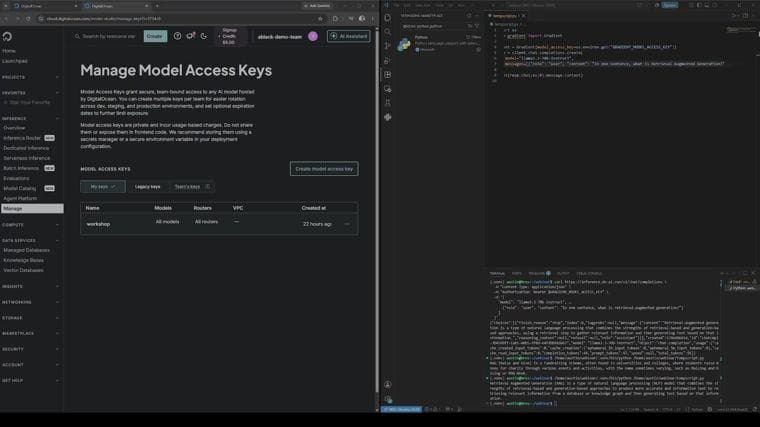This screenshot has height=427, width=760.
Task: Expand the Projects sidebar section
Action: (31, 77)
